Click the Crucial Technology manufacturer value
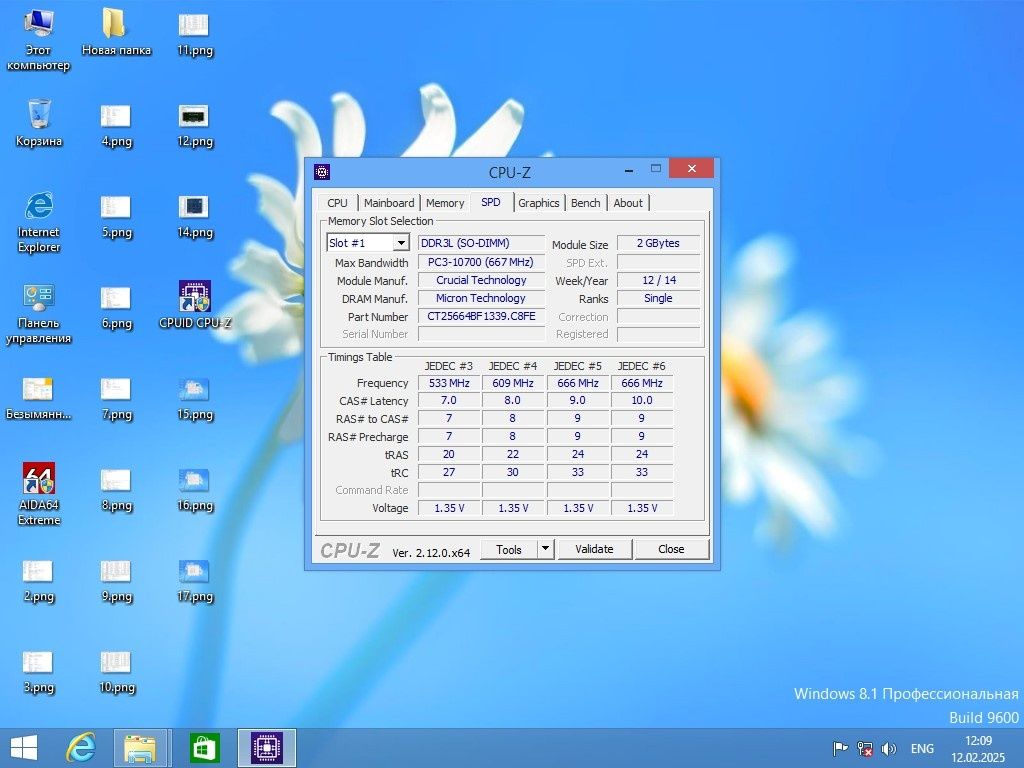 pyautogui.click(x=481, y=280)
